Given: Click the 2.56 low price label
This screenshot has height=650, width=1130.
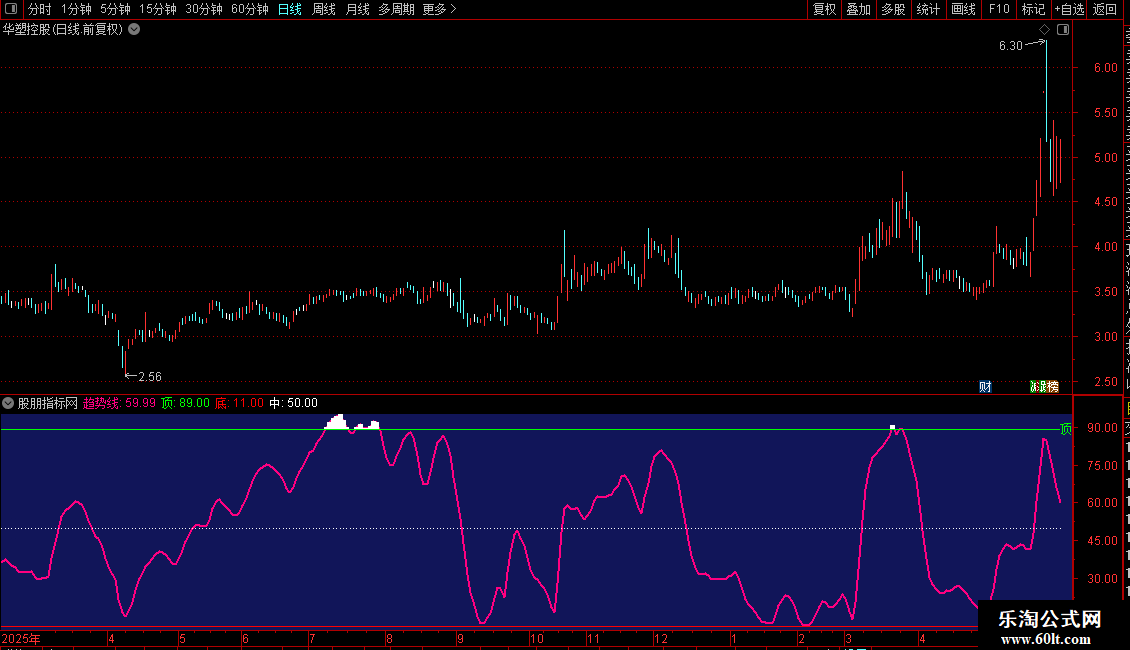Looking at the screenshot, I should pos(150,377).
